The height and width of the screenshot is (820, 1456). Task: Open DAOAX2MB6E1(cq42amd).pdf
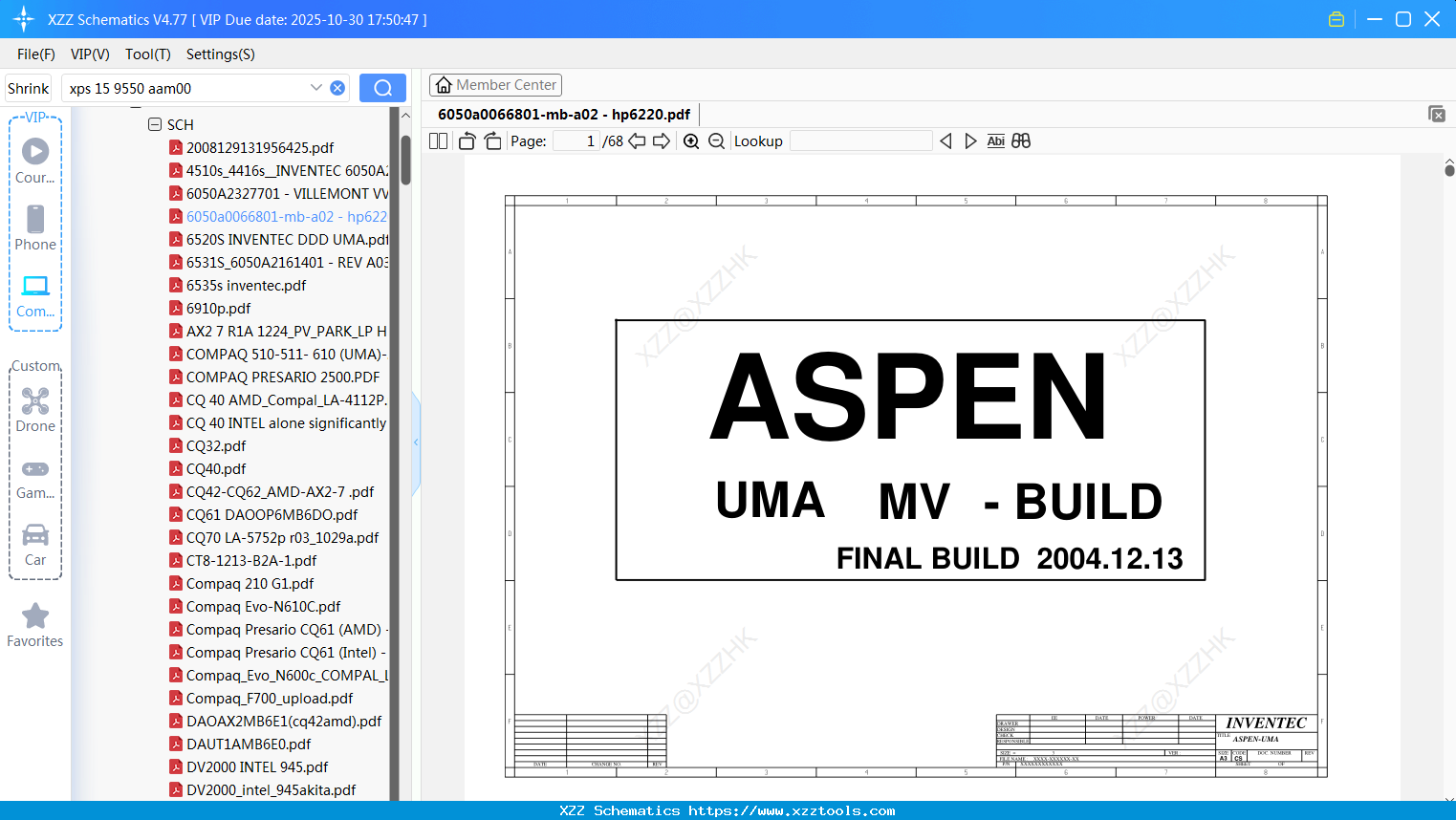[x=284, y=722]
